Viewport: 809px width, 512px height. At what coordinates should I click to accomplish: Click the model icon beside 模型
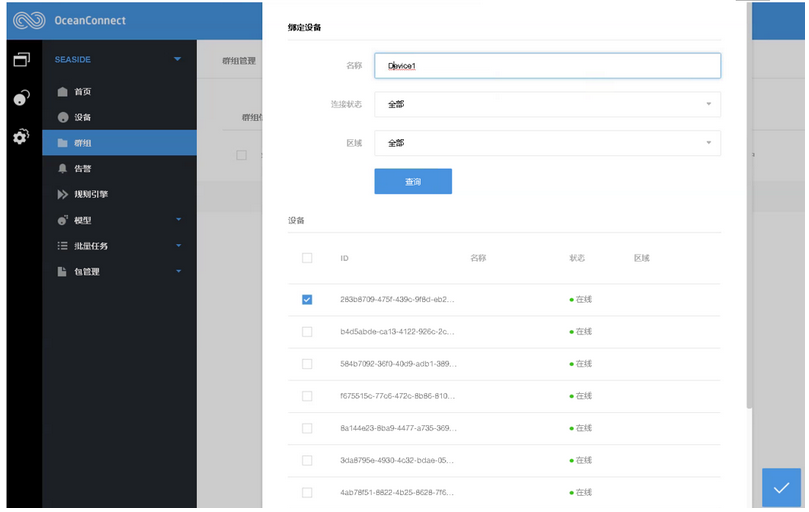point(62,220)
